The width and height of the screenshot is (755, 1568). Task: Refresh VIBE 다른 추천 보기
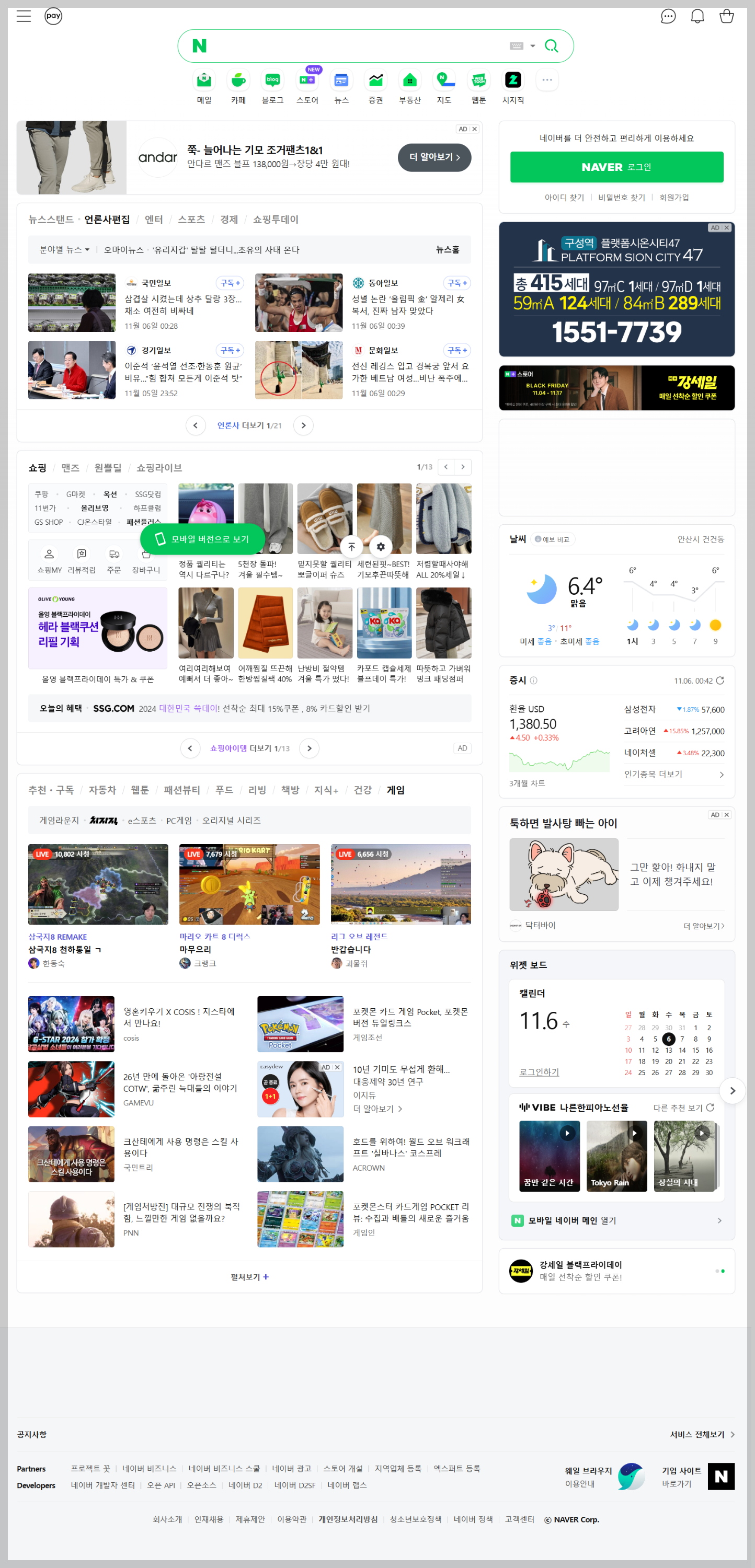pos(710,1107)
